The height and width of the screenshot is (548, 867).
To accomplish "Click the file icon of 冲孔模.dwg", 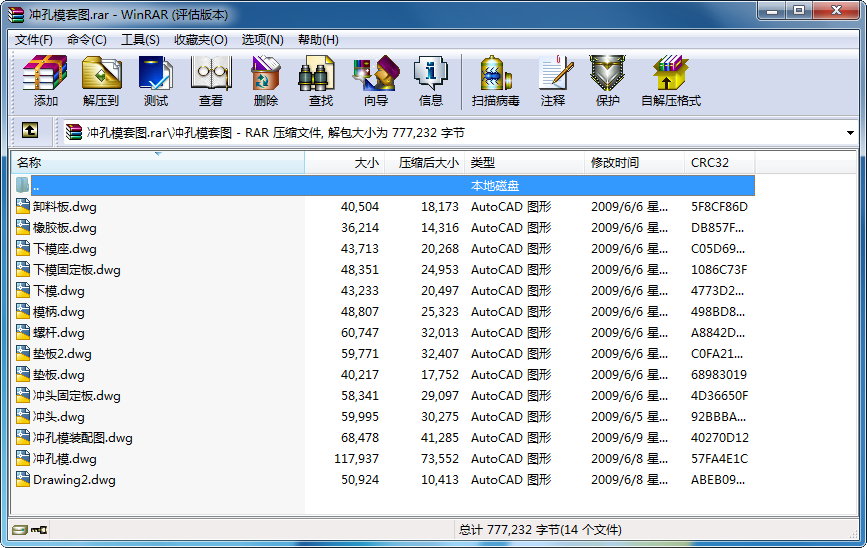I will pos(23,458).
